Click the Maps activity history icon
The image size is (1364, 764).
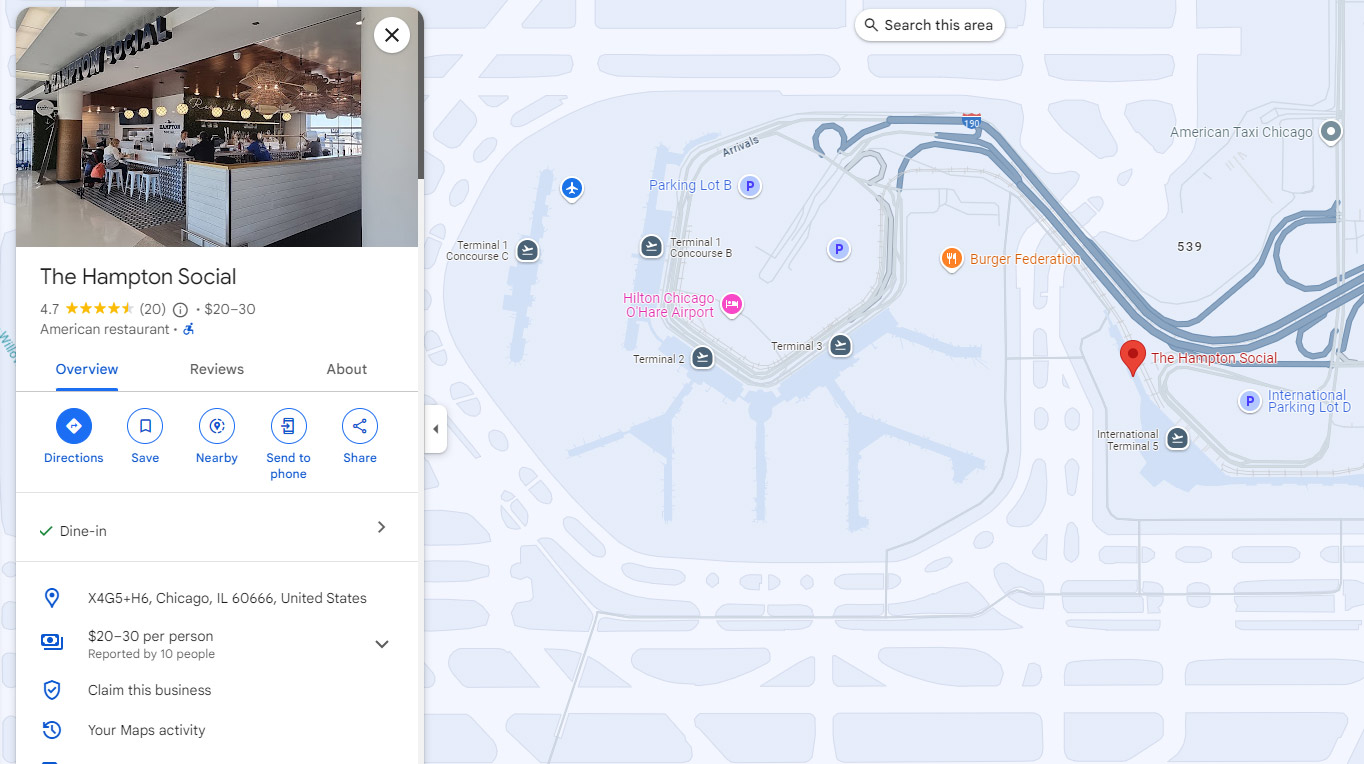point(52,730)
